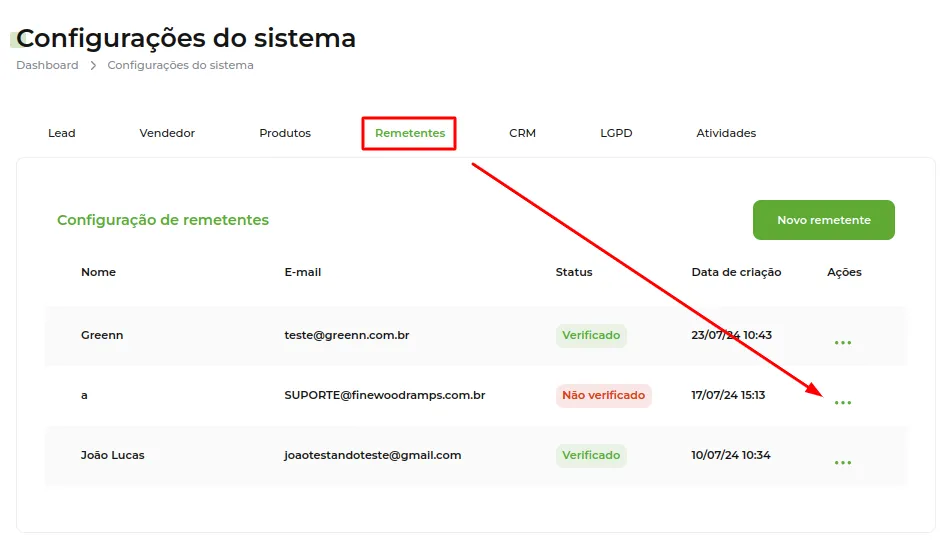Click the Configurações do sistema breadcrumb

pos(180,65)
